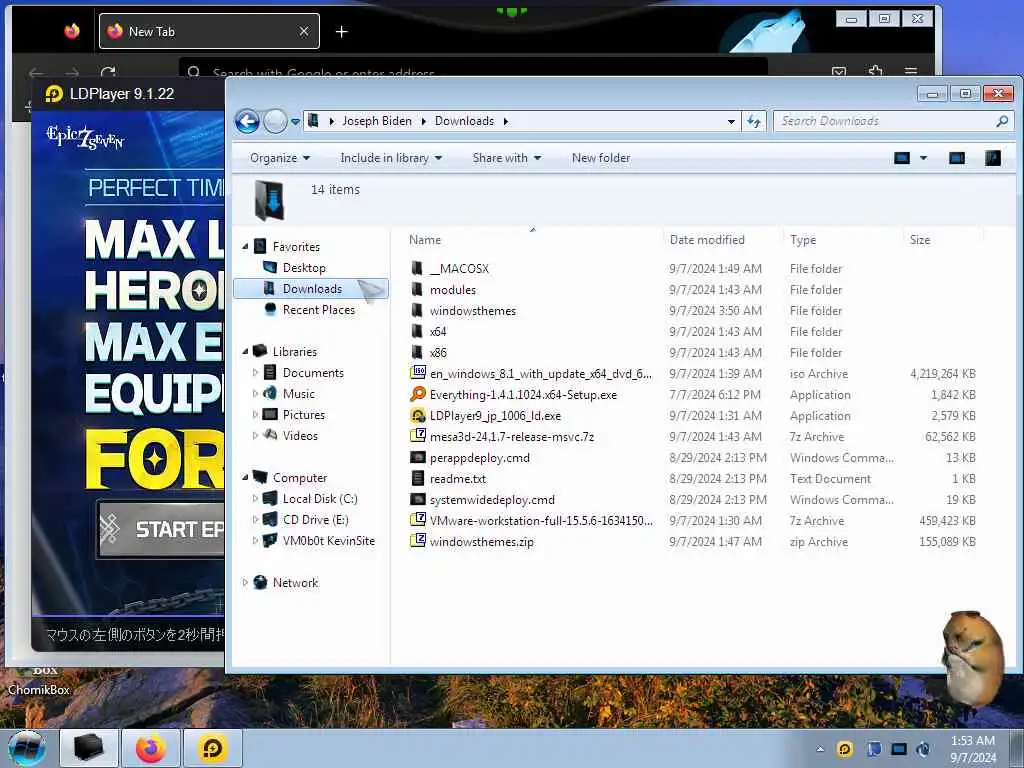Click the Firefox taskbar icon
Viewport: 1024px width, 768px height.
151,748
